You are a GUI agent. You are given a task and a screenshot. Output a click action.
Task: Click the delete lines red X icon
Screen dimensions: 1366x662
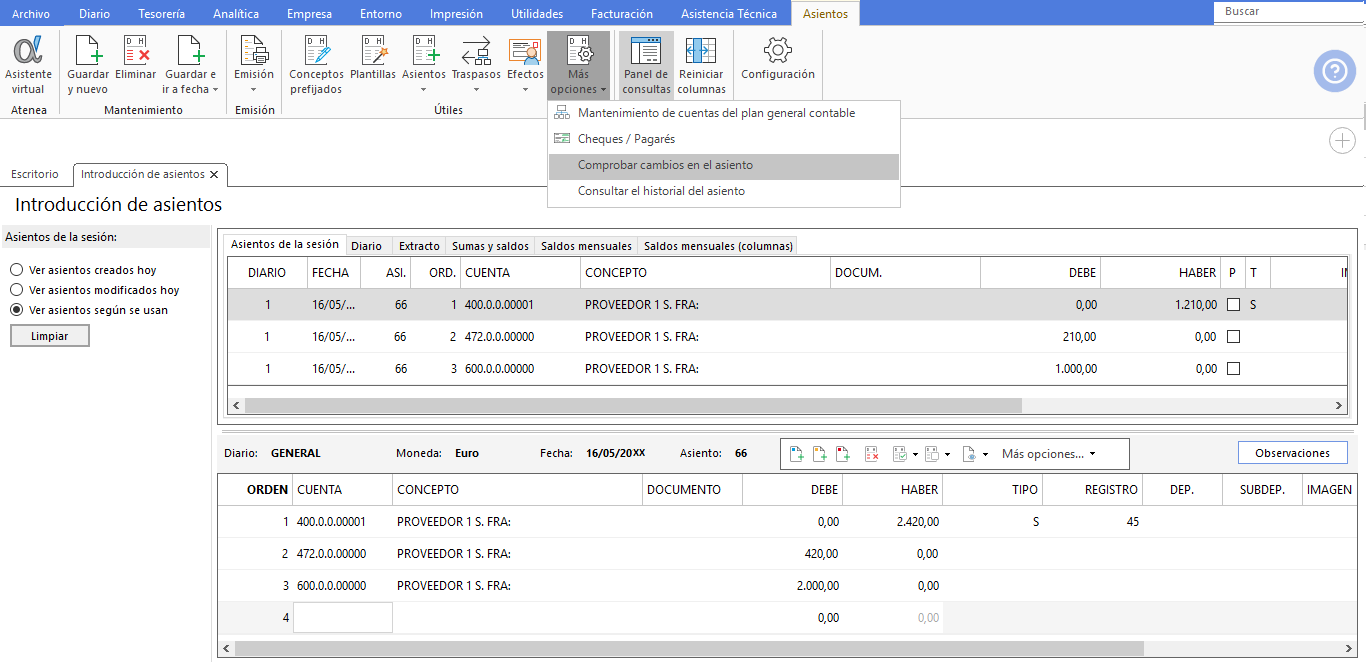872,454
